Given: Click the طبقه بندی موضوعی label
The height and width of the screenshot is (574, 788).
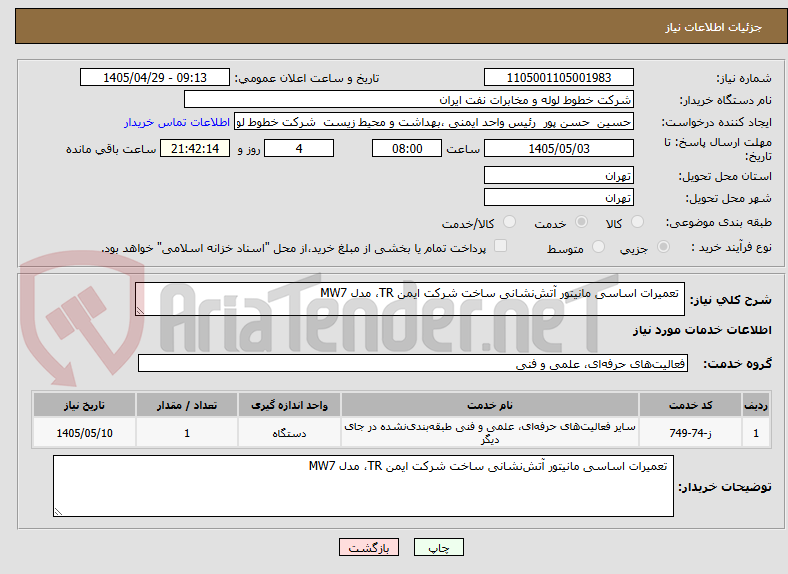Looking at the screenshot, I should (x=719, y=222).
